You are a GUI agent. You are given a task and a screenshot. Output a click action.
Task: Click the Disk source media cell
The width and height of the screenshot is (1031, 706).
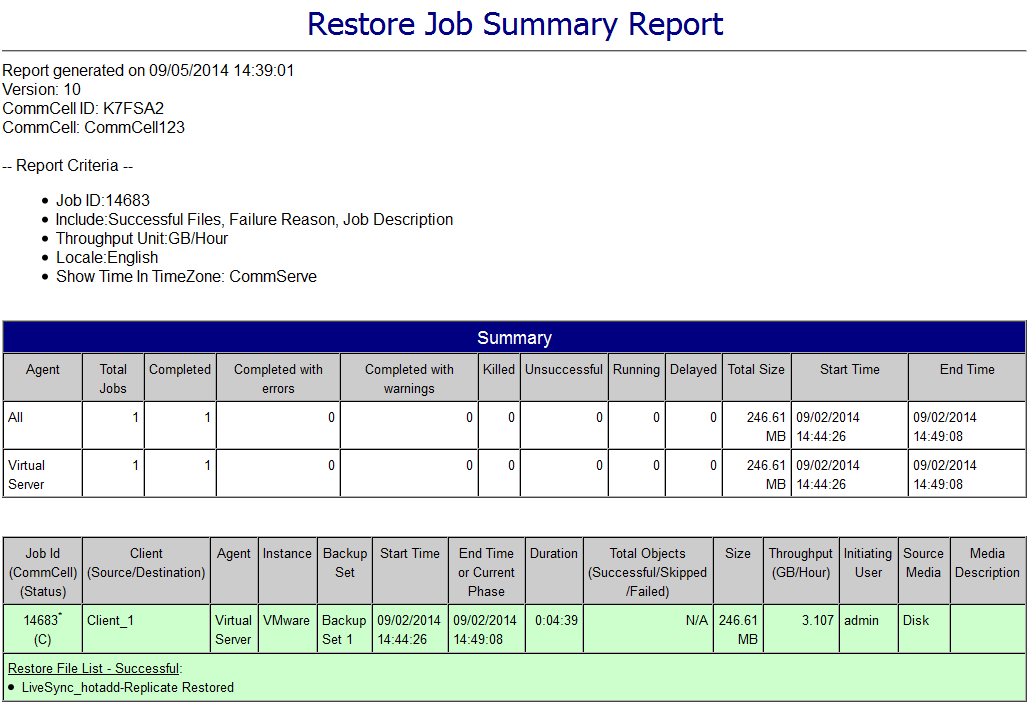[916, 620]
